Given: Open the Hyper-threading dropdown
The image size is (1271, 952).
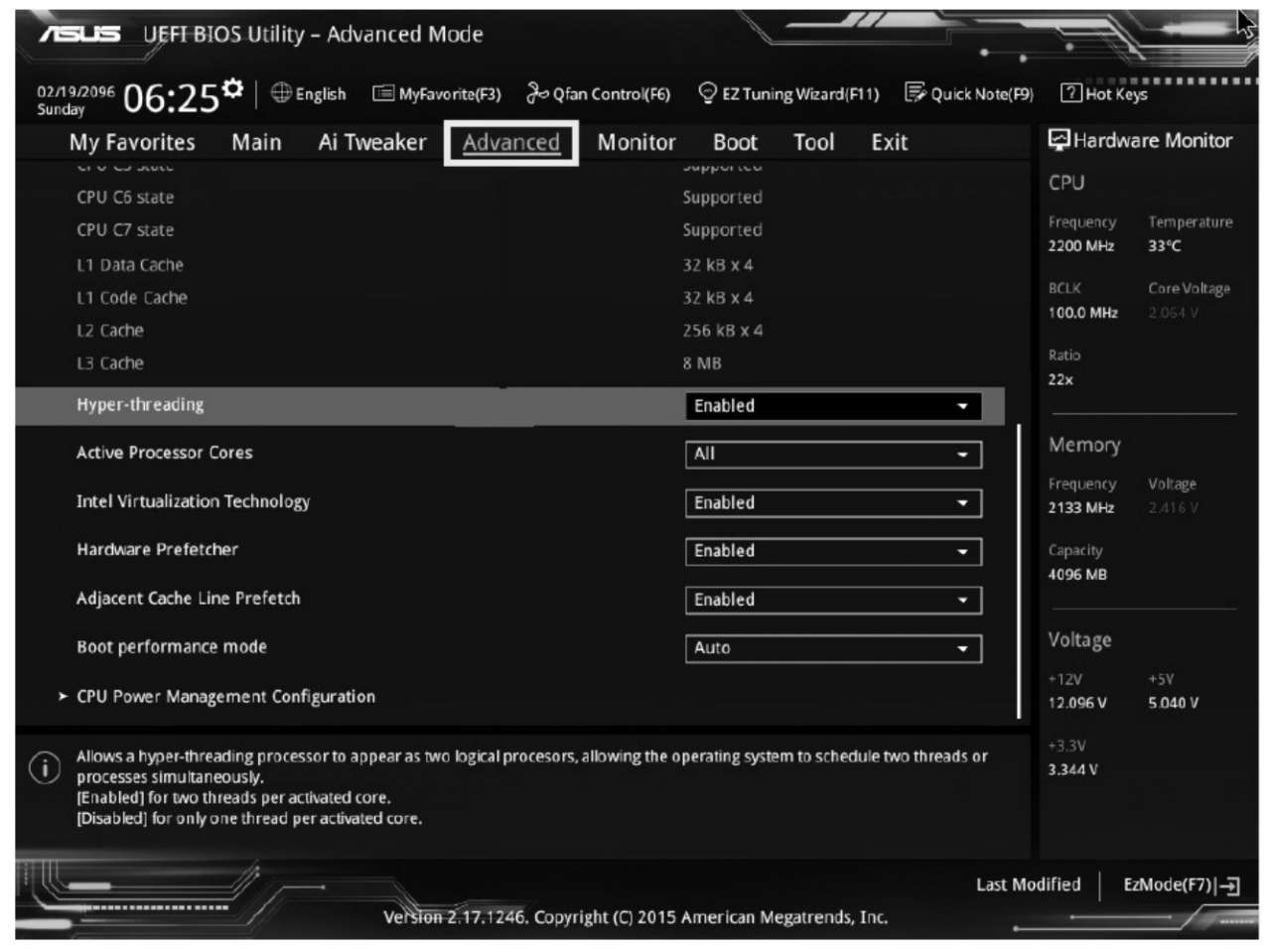Looking at the screenshot, I should pyautogui.click(x=833, y=406).
